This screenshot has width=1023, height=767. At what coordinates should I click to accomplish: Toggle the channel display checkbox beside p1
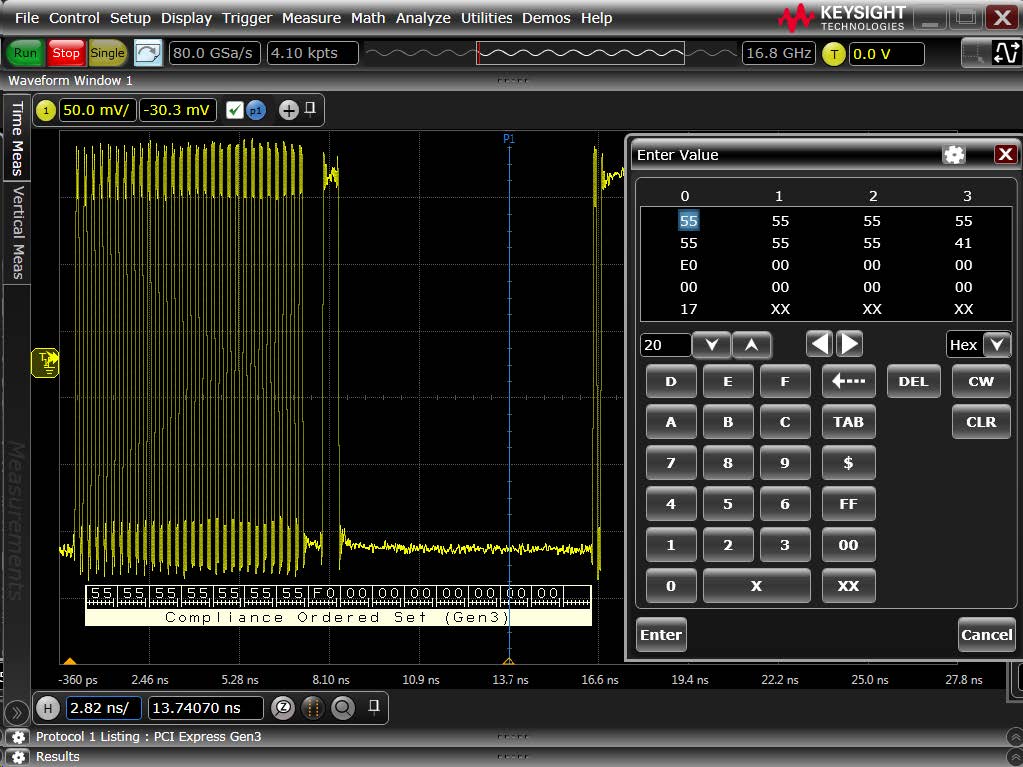pos(235,110)
